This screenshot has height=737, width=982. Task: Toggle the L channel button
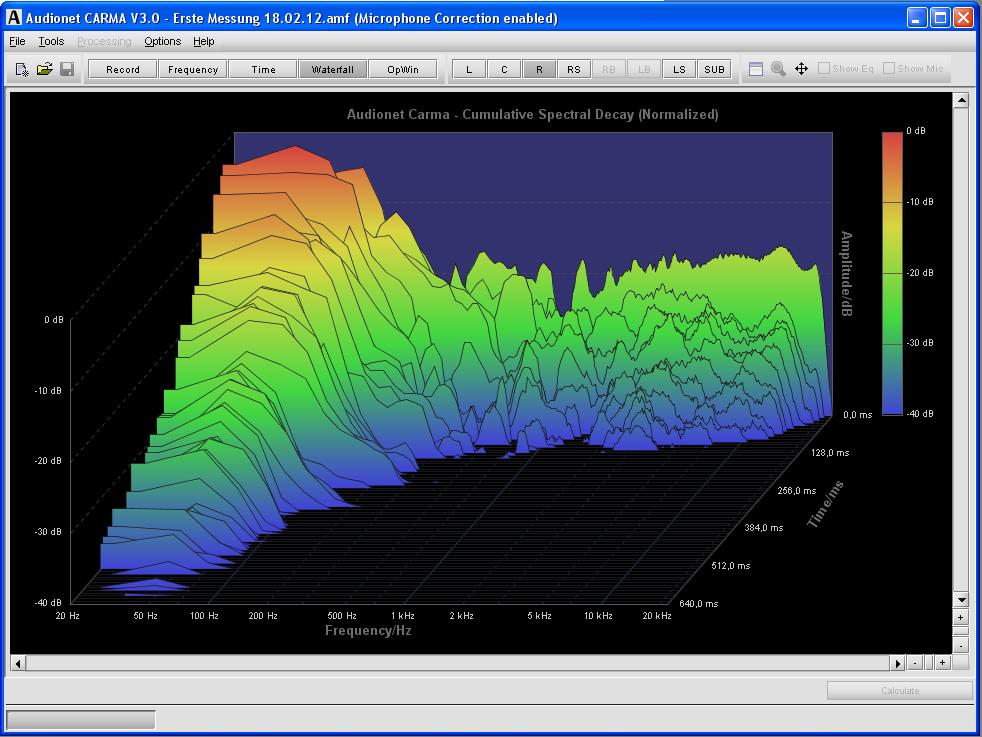coord(469,69)
